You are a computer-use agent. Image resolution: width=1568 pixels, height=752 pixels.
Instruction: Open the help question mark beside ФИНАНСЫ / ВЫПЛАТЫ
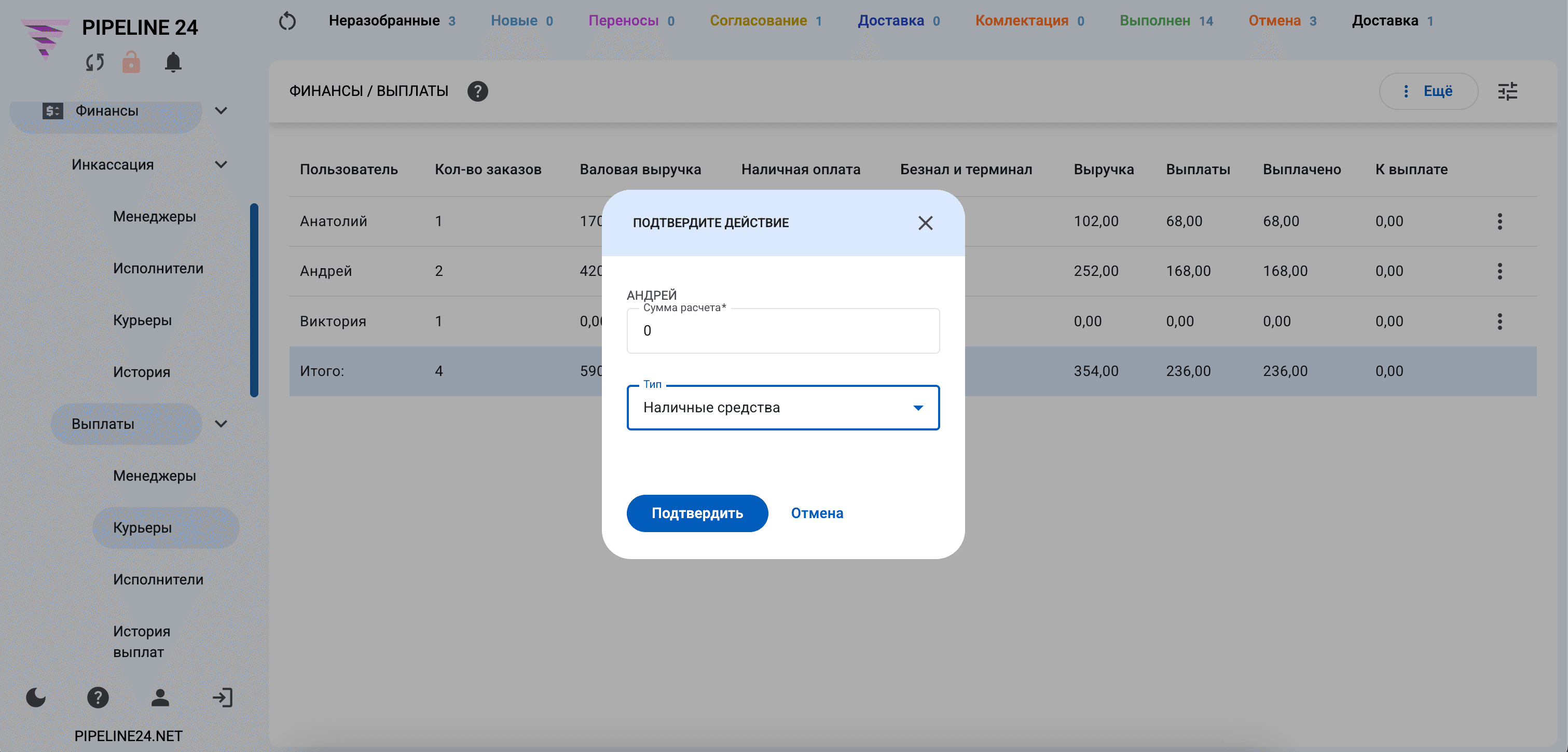[x=477, y=91]
